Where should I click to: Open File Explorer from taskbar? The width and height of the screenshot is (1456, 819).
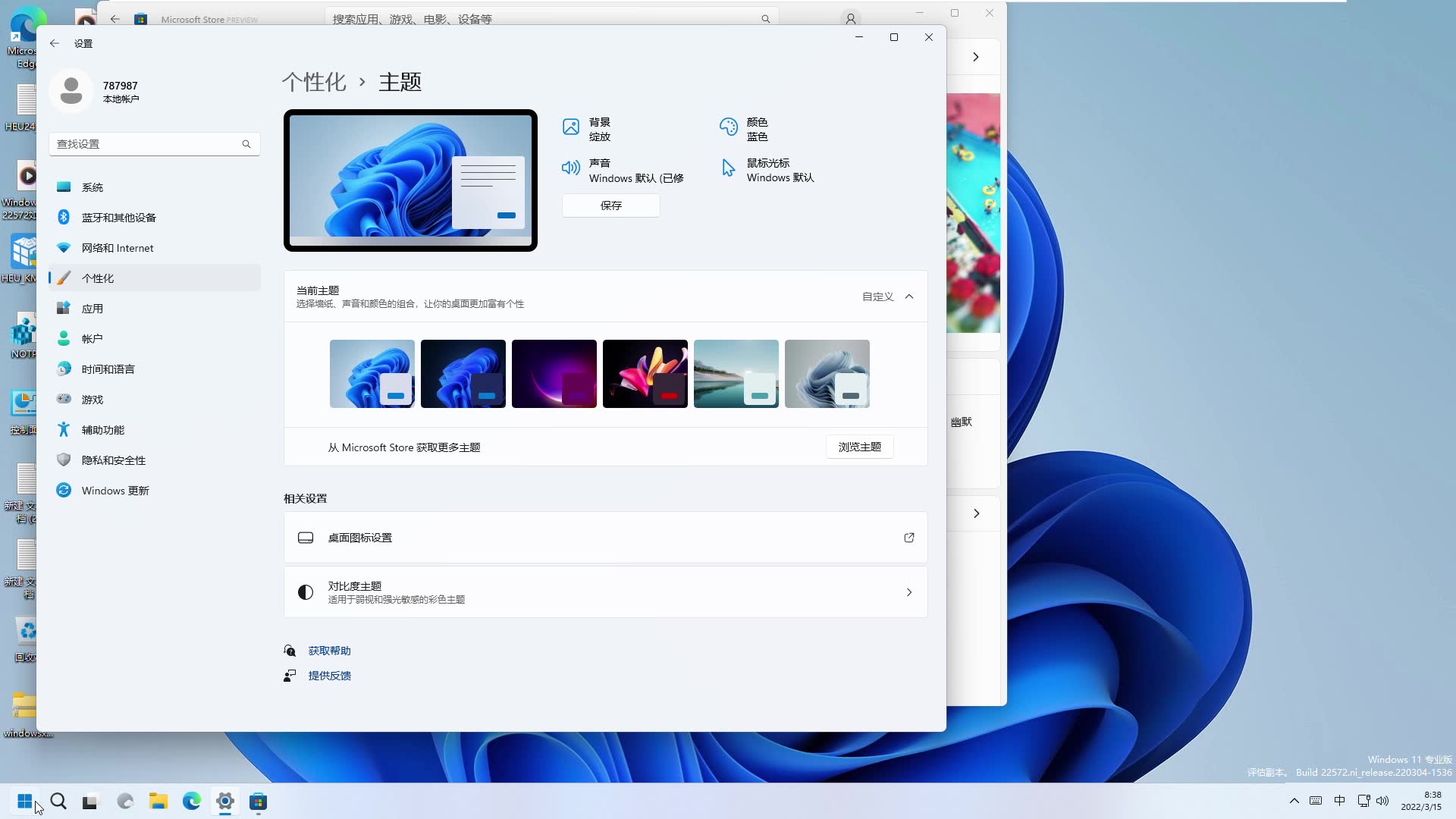(158, 802)
